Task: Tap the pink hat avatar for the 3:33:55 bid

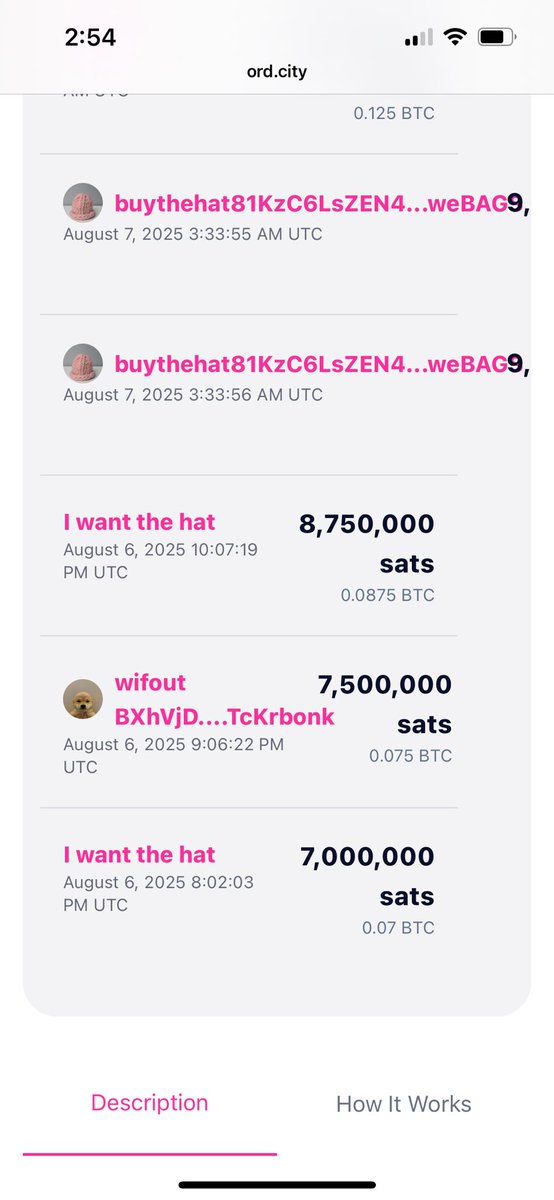Action: (x=83, y=203)
